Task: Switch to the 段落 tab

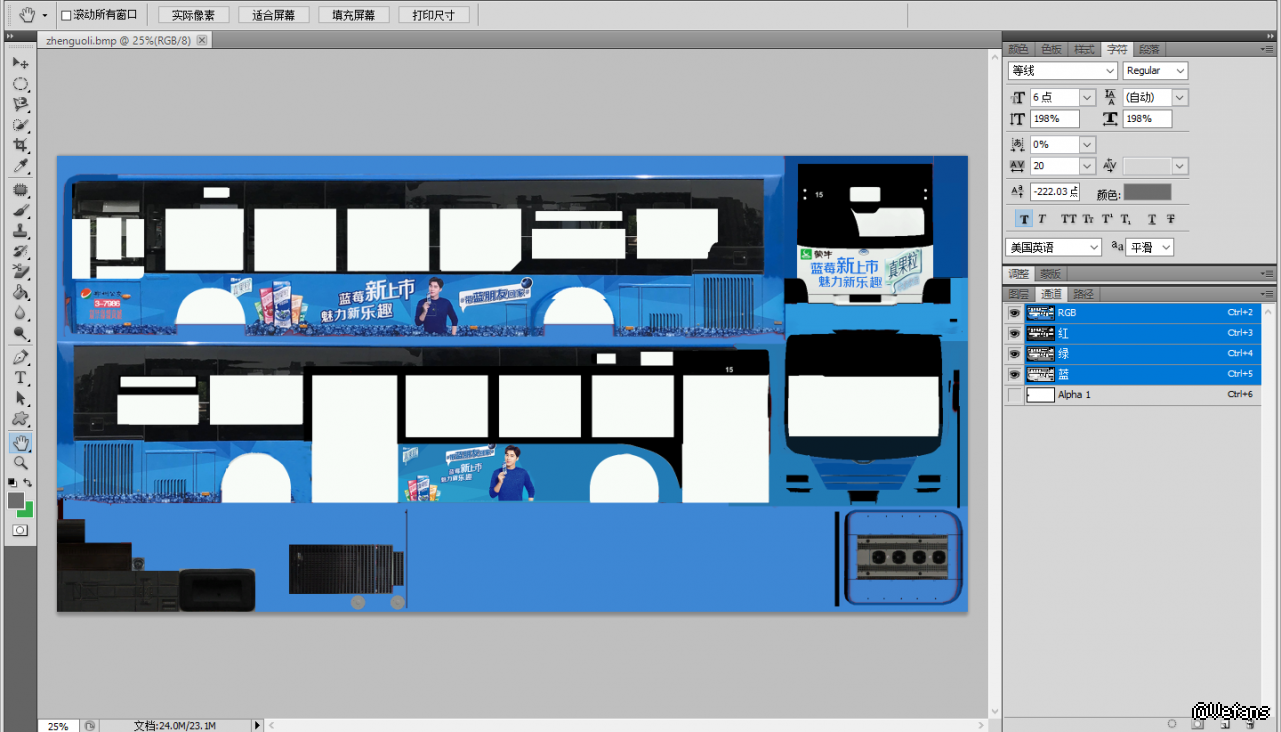Action: [1149, 49]
